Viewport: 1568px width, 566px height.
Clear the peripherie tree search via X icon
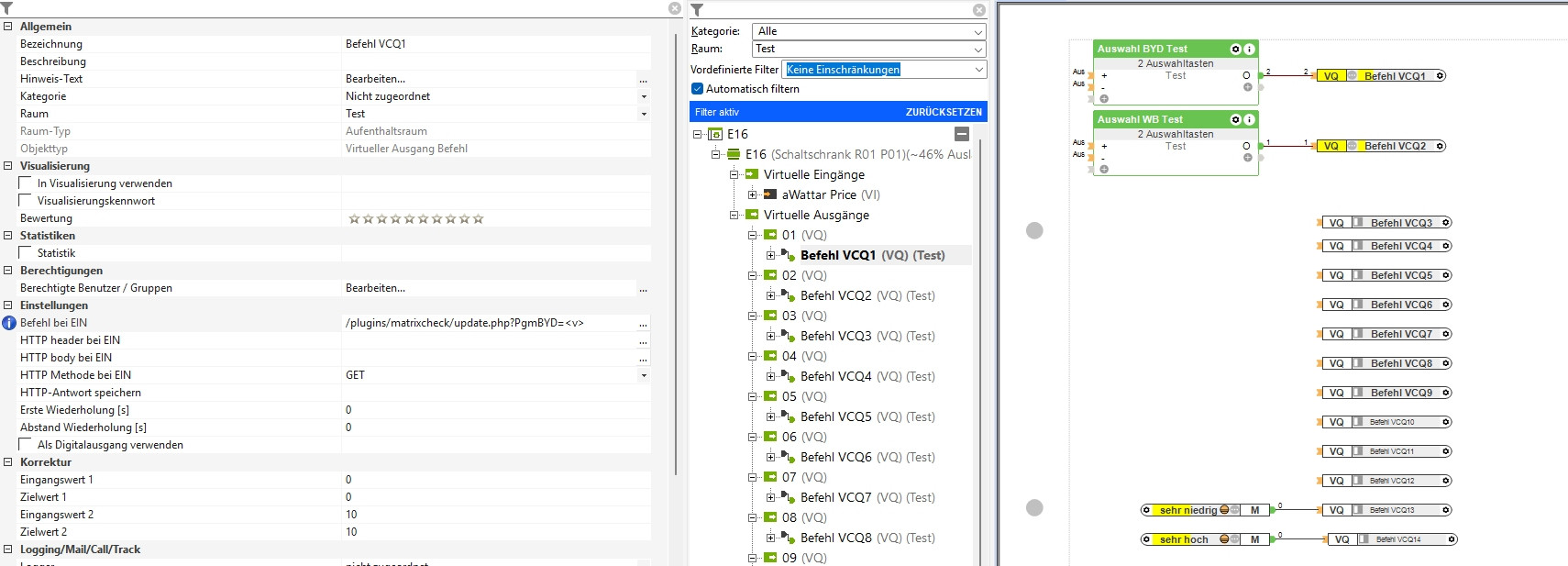(x=979, y=9)
